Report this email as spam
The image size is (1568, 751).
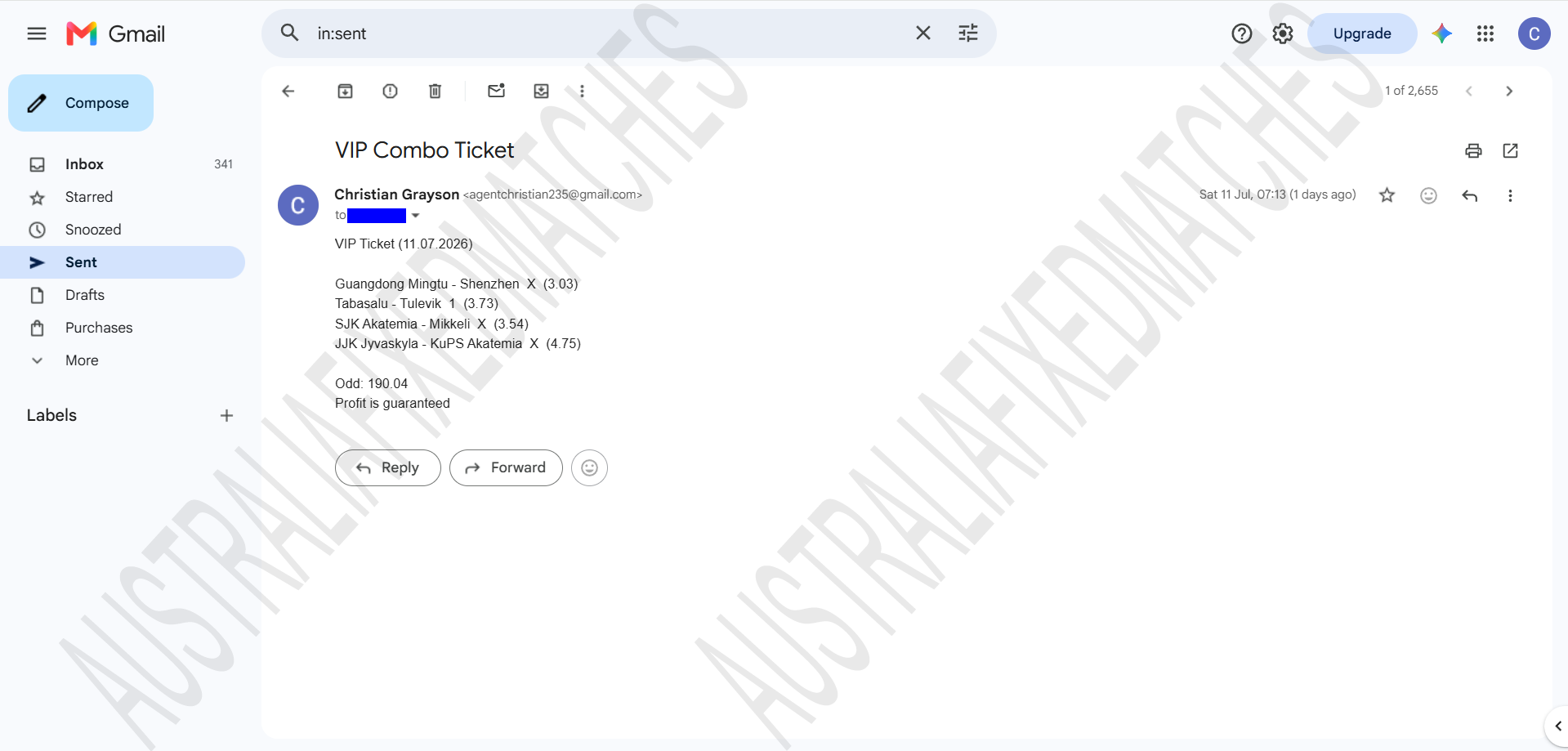pyautogui.click(x=391, y=91)
